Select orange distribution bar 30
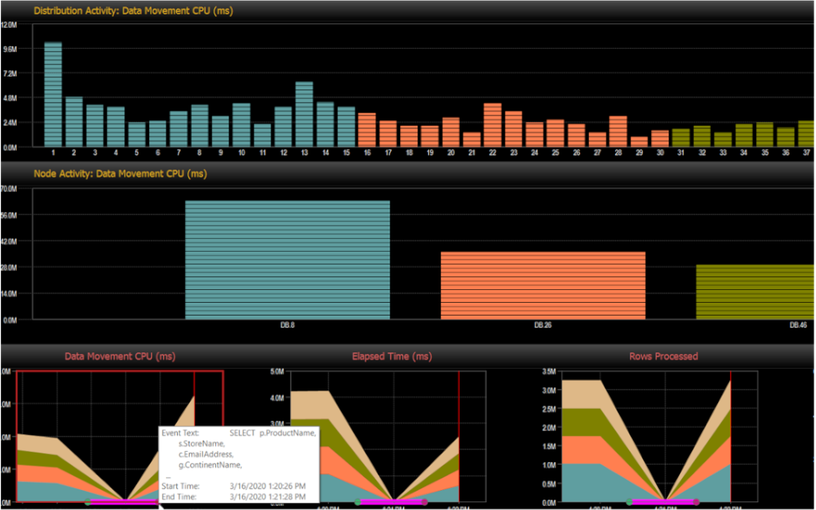This screenshot has height=510, width=816. tap(660, 138)
